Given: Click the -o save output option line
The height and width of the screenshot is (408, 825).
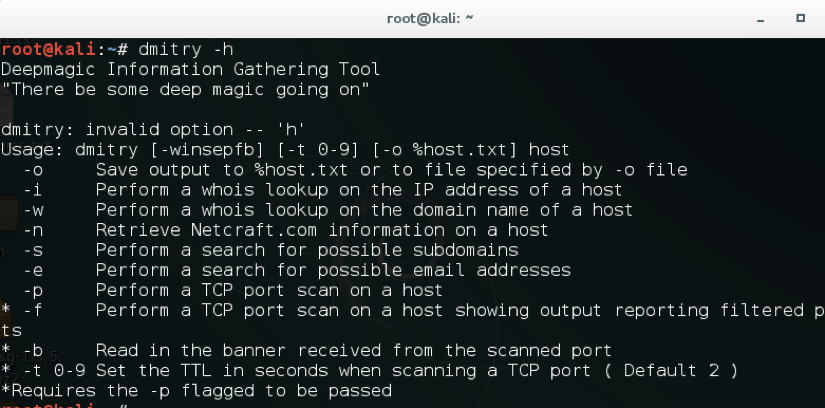Looking at the screenshot, I should click(355, 170).
